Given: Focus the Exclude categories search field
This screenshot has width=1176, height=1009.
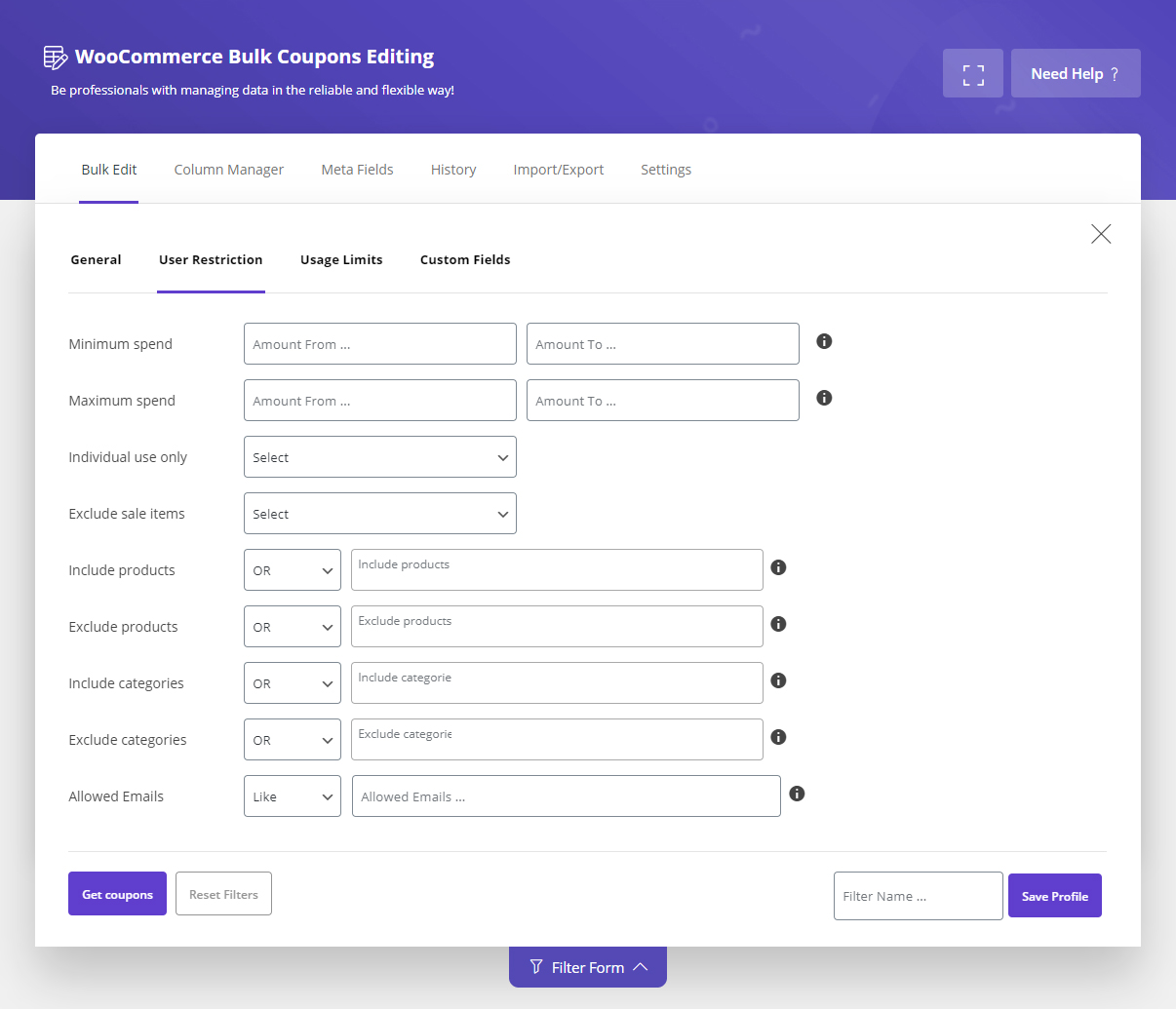Looking at the screenshot, I should click(x=557, y=740).
